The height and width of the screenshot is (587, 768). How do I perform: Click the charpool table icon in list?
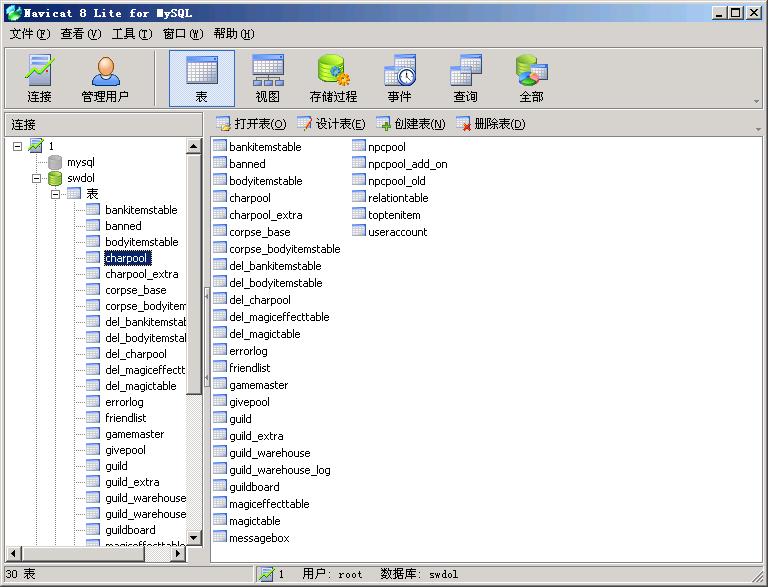pos(220,197)
